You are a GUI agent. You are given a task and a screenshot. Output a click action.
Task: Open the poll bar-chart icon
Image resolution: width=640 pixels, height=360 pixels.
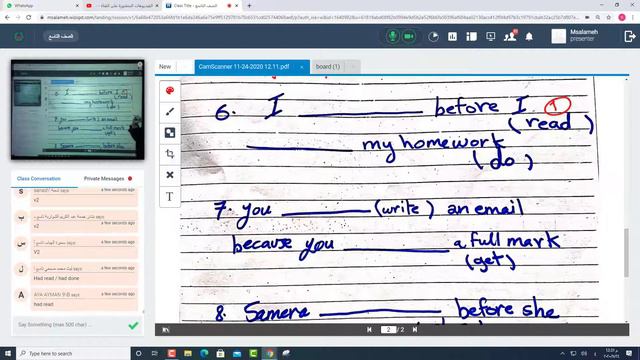(452, 37)
